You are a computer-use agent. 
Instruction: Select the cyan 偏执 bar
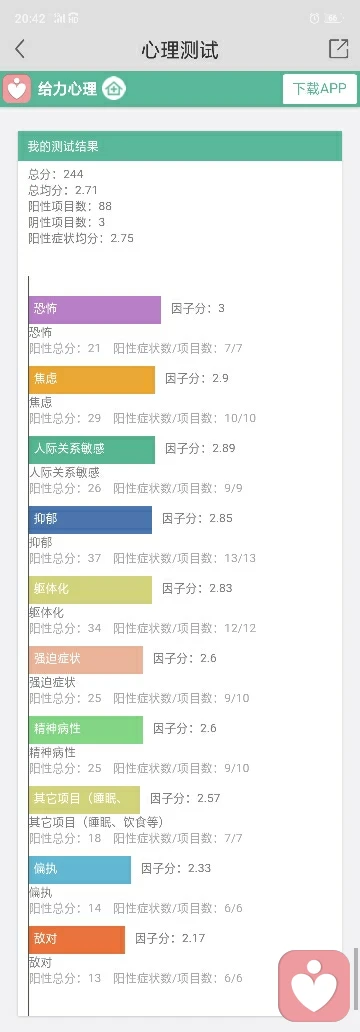click(x=80, y=869)
